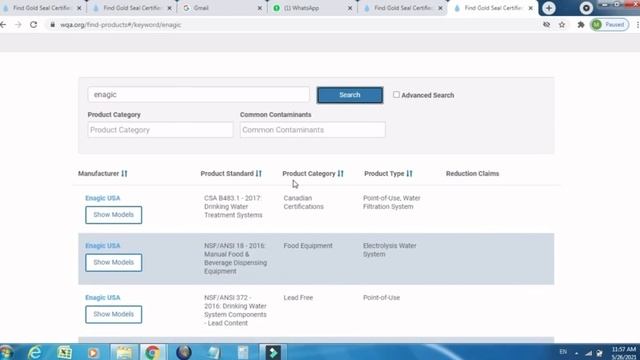Launch Internet Explorer from taskbar
This screenshot has height=360, width=640.
[x=36, y=352]
